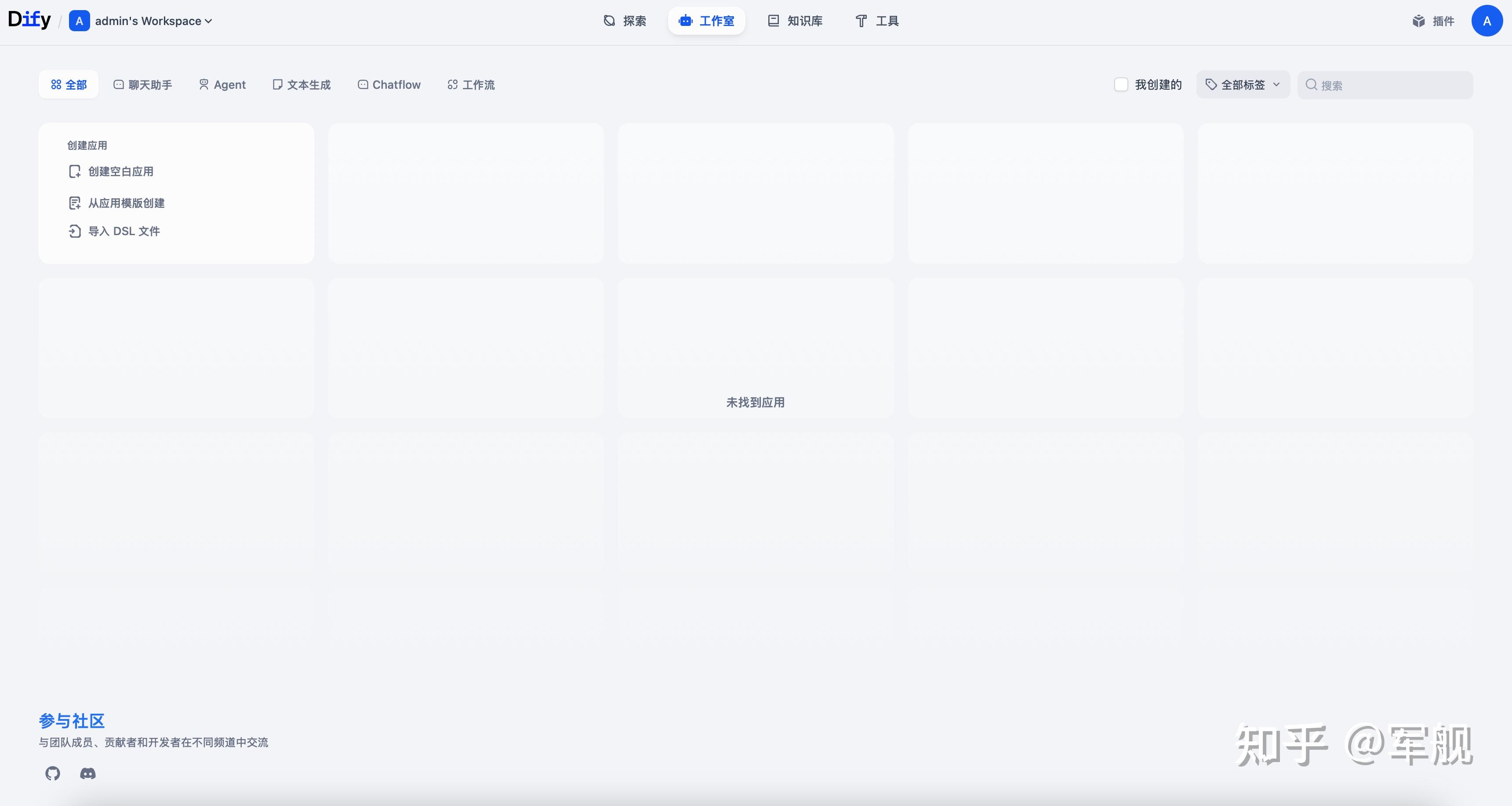This screenshot has width=1512, height=806.
Task: Open the 工具 tools tab
Action: pyautogui.click(x=877, y=21)
